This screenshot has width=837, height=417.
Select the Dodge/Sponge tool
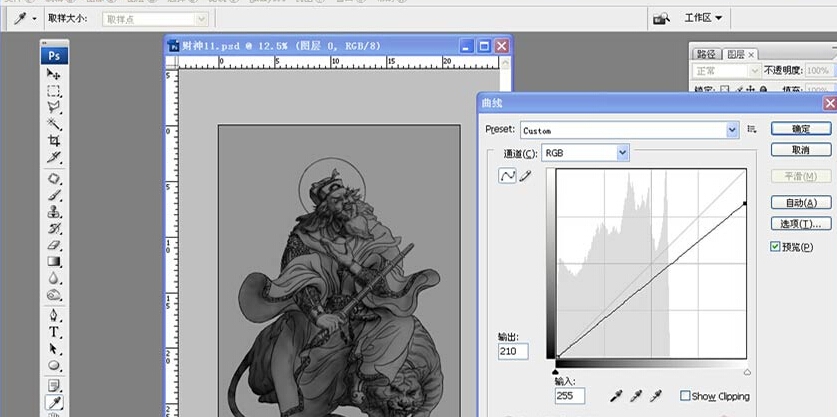tap(54, 295)
